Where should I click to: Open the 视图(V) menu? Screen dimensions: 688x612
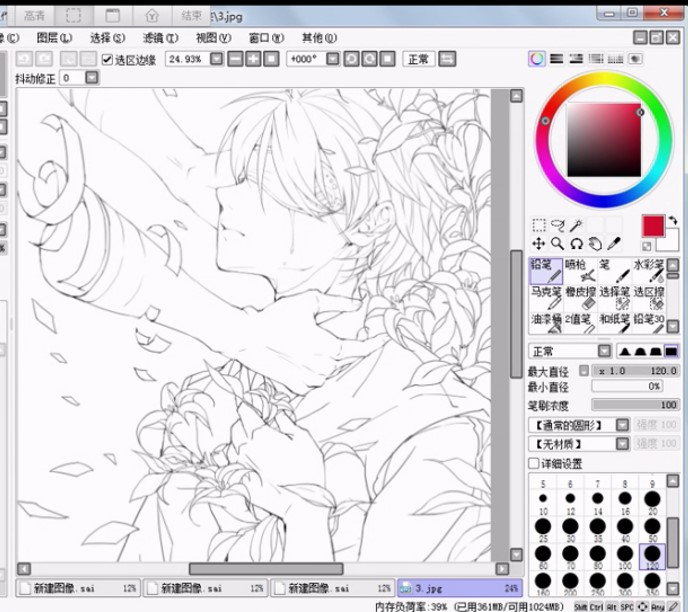pos(214,38)
